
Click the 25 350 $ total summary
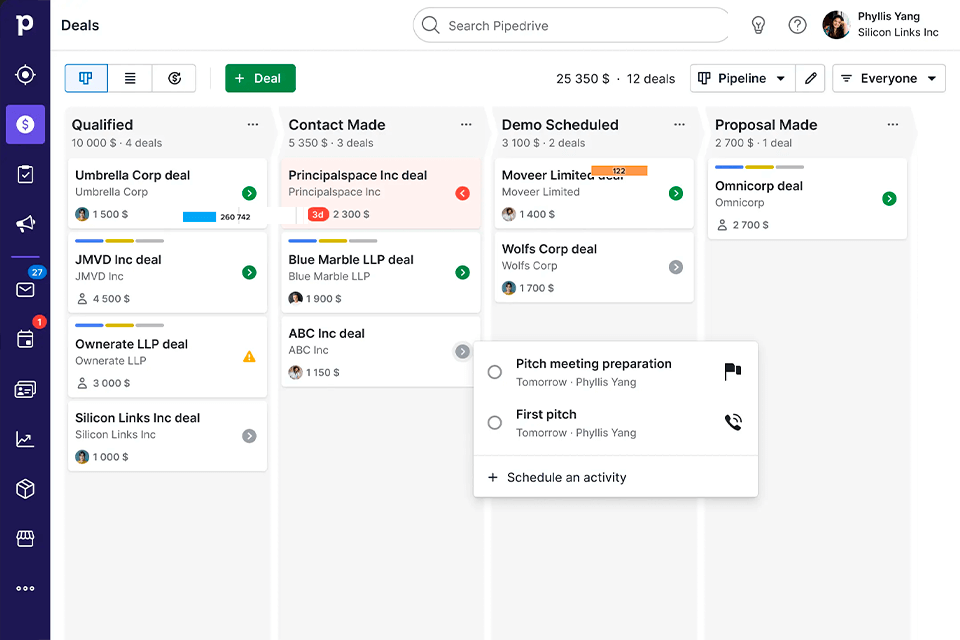tap(582, 79)
